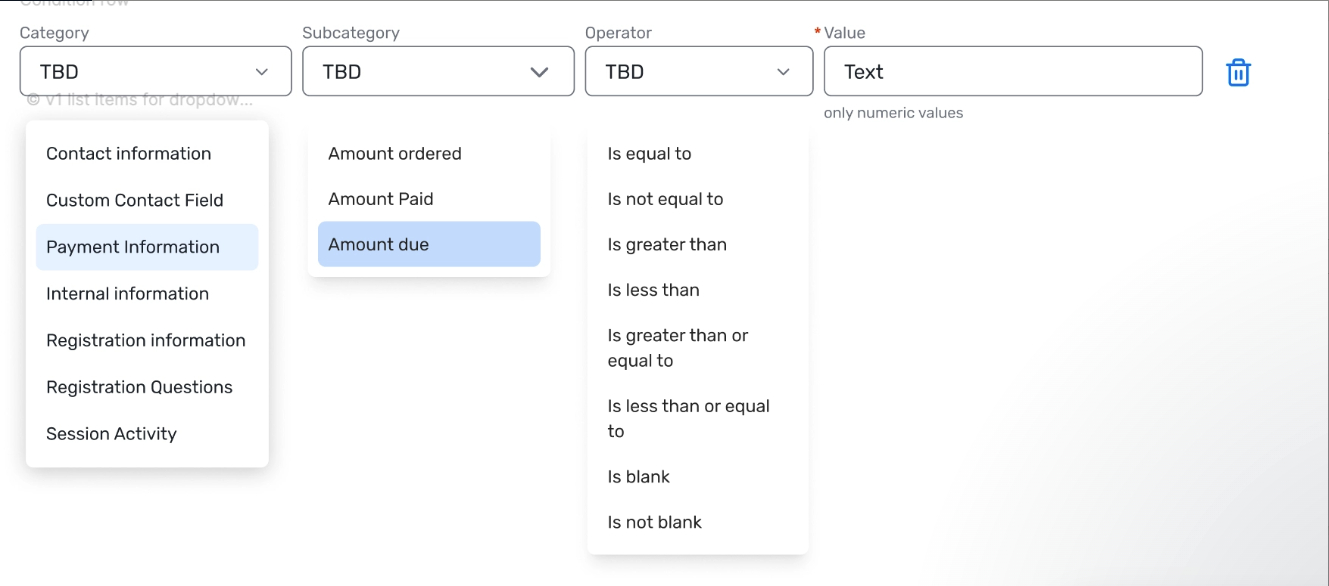The image size is (1329, 586).
Task: Select Is equal to operator
Action: (650, 154)
